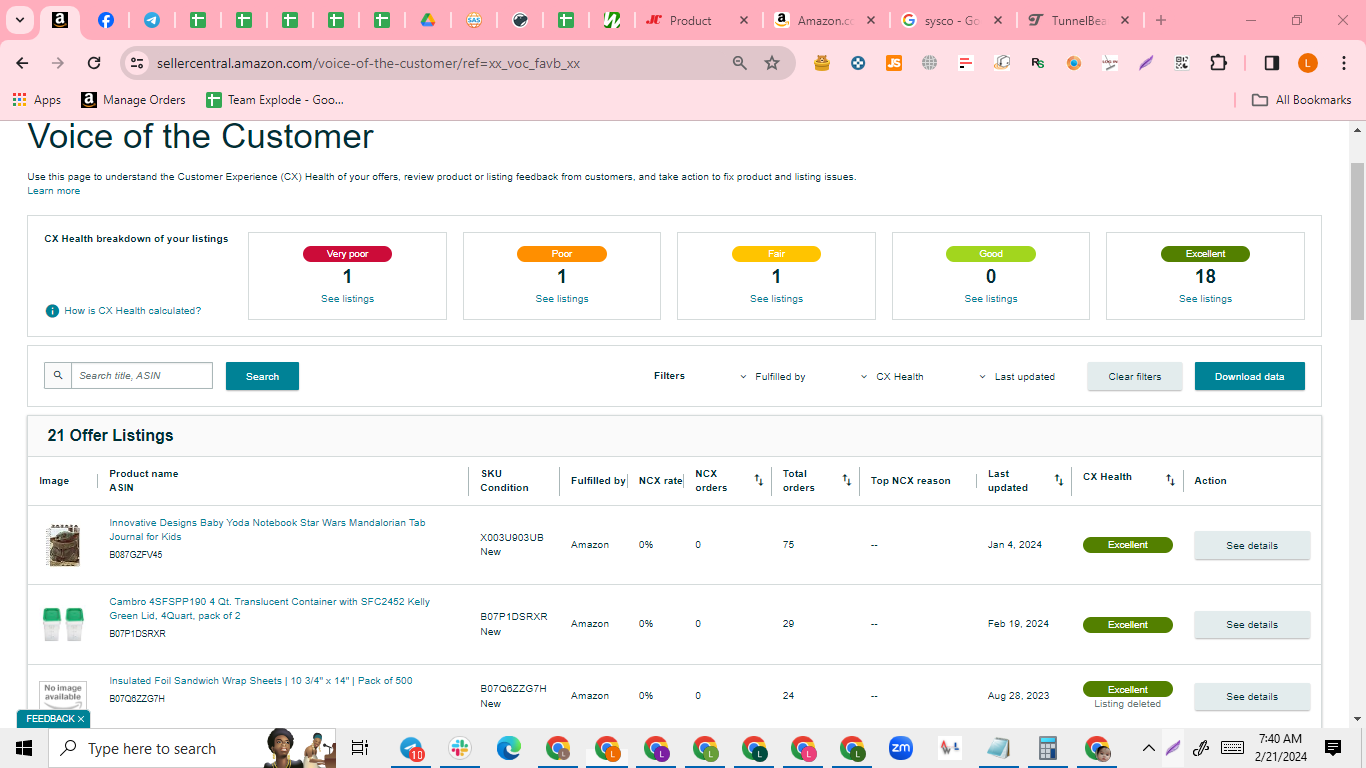Sort listings by Last updated column

tap(1059, 481)
